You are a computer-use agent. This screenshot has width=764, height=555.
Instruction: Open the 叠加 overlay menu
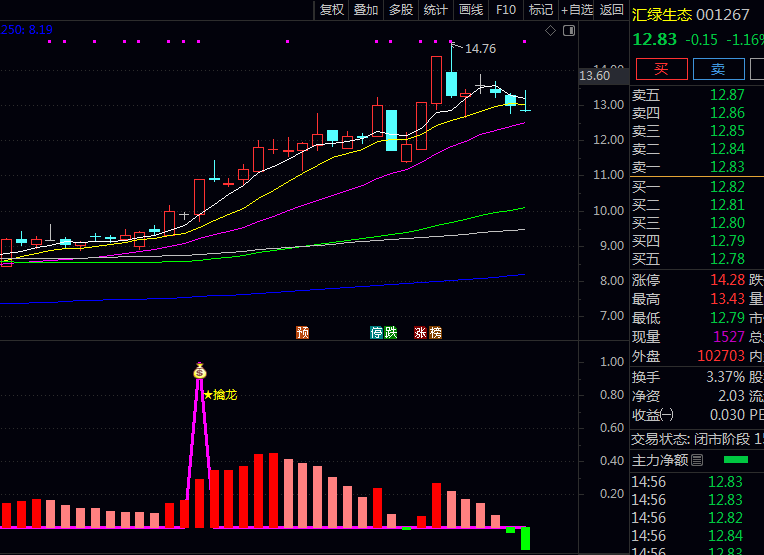(366, 10)
